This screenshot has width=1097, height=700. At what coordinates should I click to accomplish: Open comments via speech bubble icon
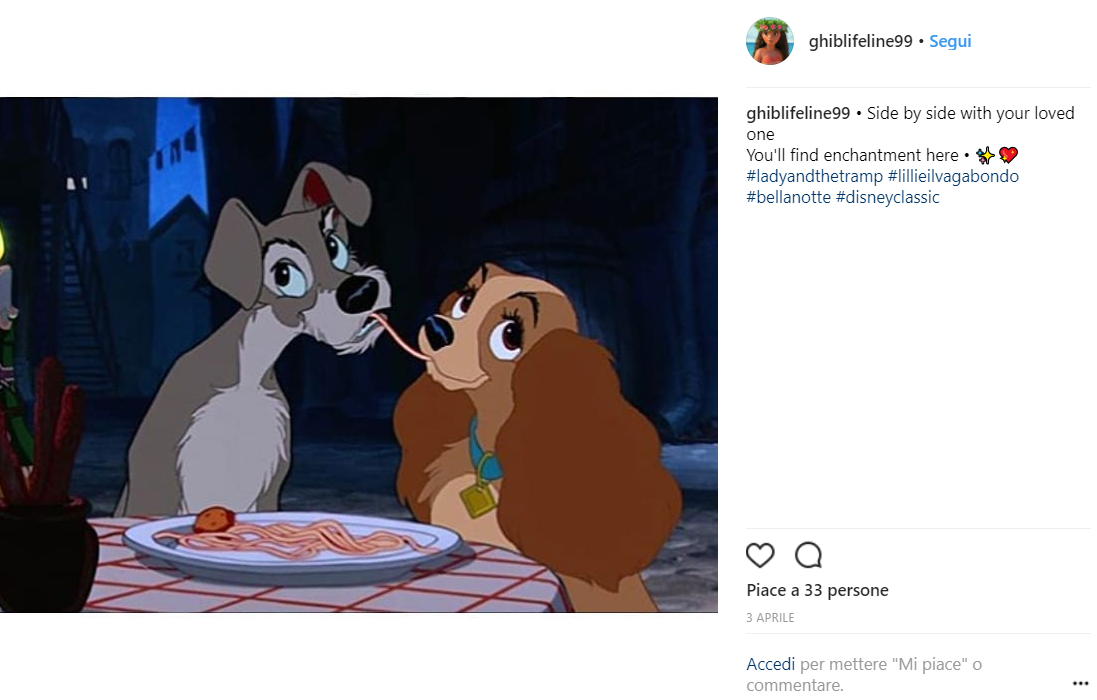[808, 555]
